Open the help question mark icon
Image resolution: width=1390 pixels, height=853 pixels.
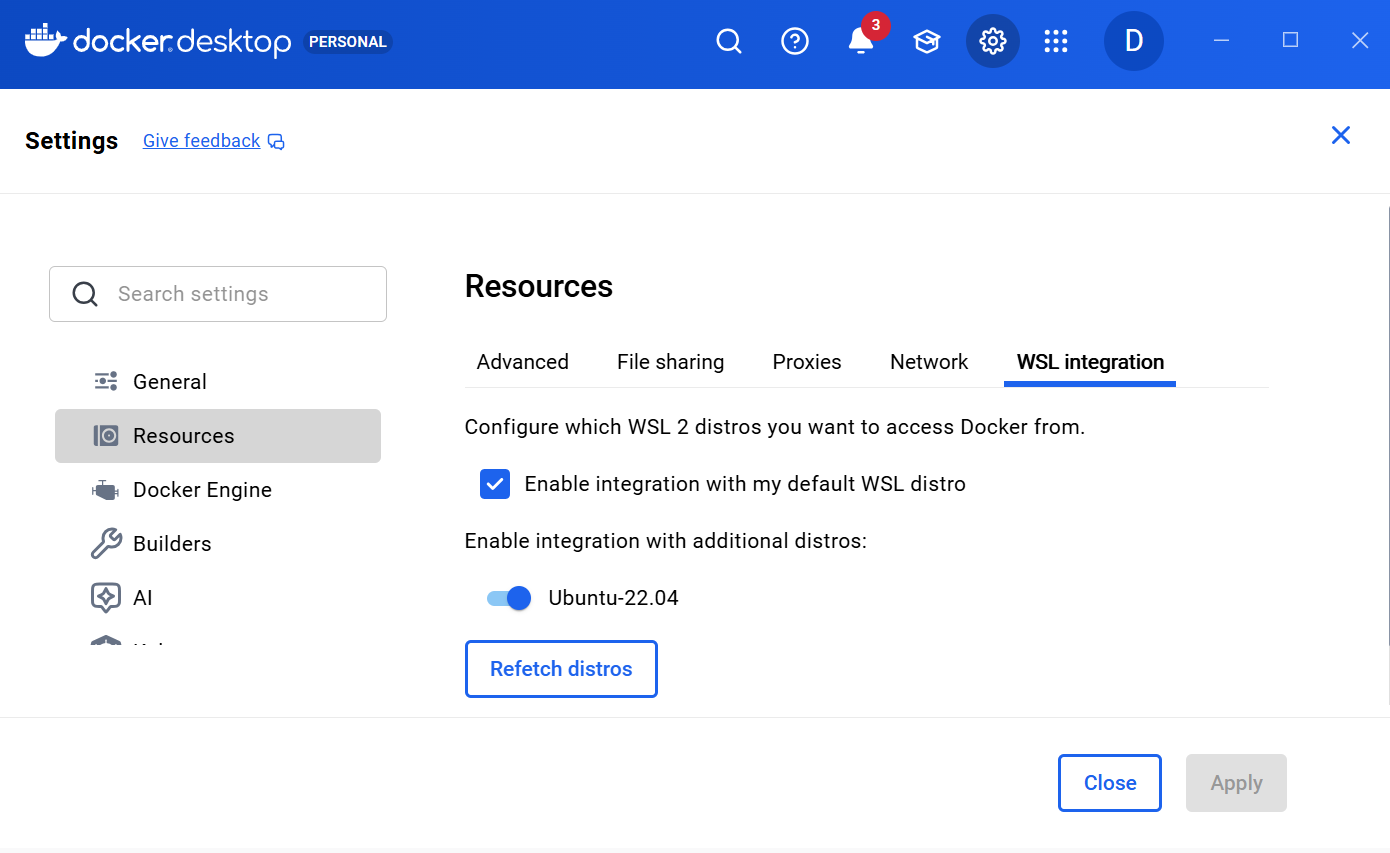coord(795,41)
